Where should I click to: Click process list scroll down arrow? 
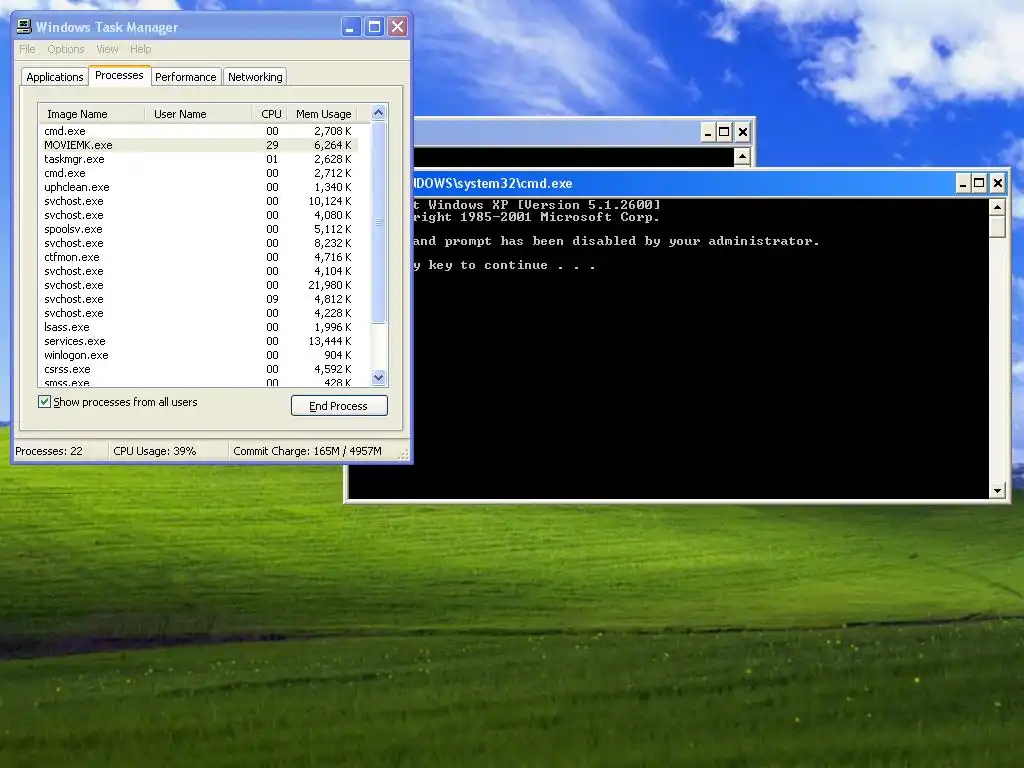click(378, 377)
